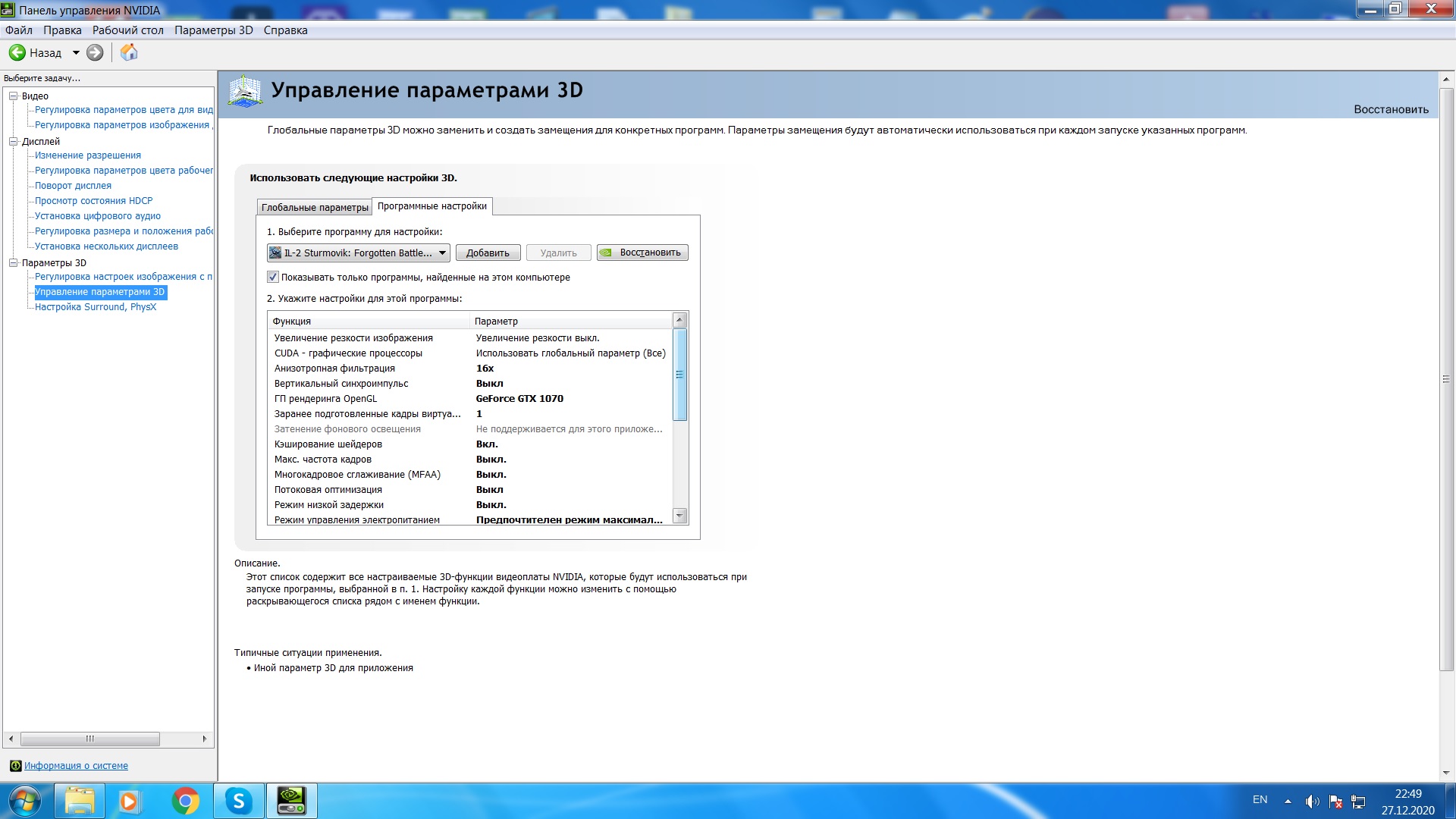Click the volume speaker tray icon

coord(1311,802)
